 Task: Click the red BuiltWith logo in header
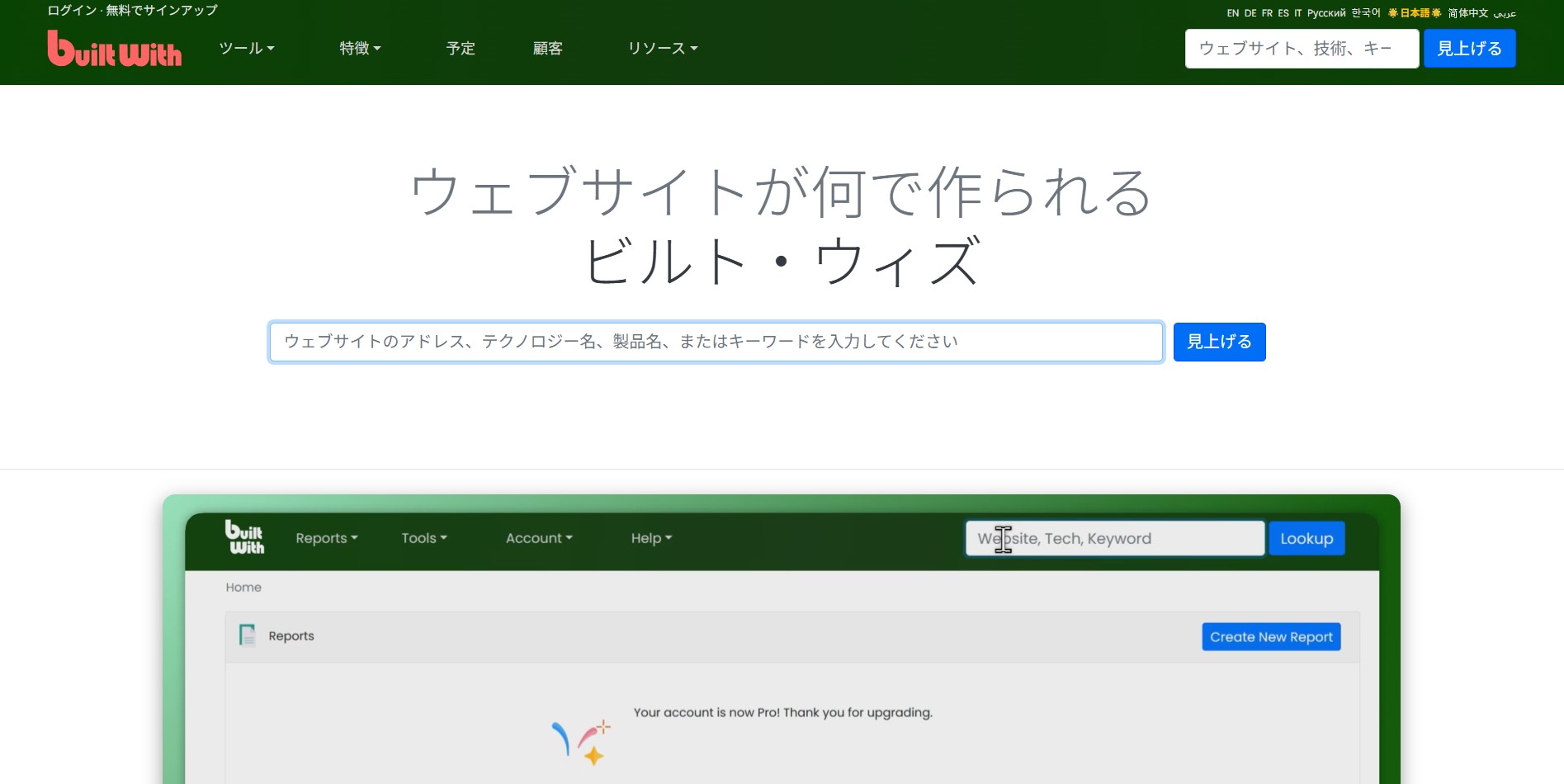pos(115,49)
